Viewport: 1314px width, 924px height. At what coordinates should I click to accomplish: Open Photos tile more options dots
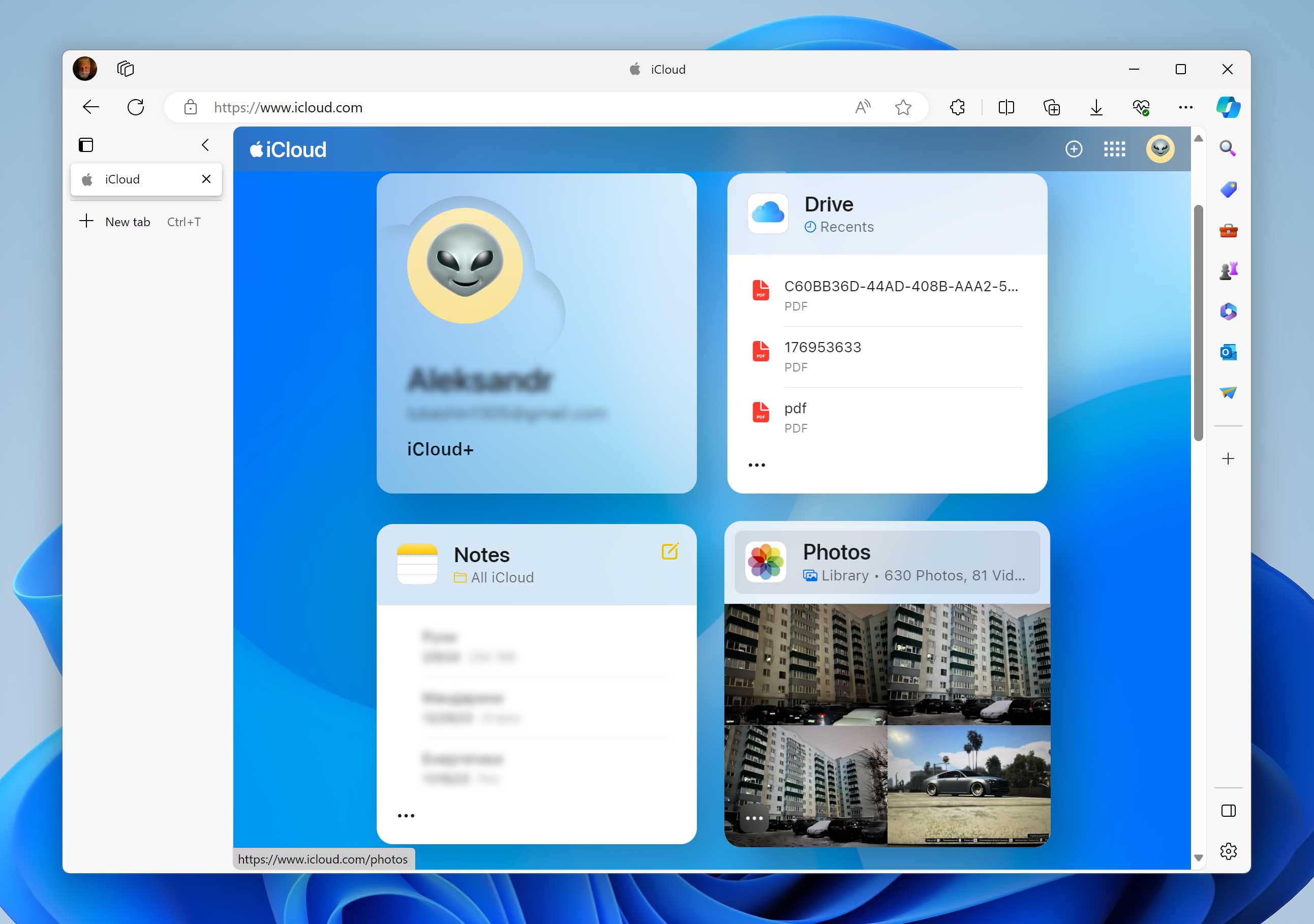pos(754,818)
